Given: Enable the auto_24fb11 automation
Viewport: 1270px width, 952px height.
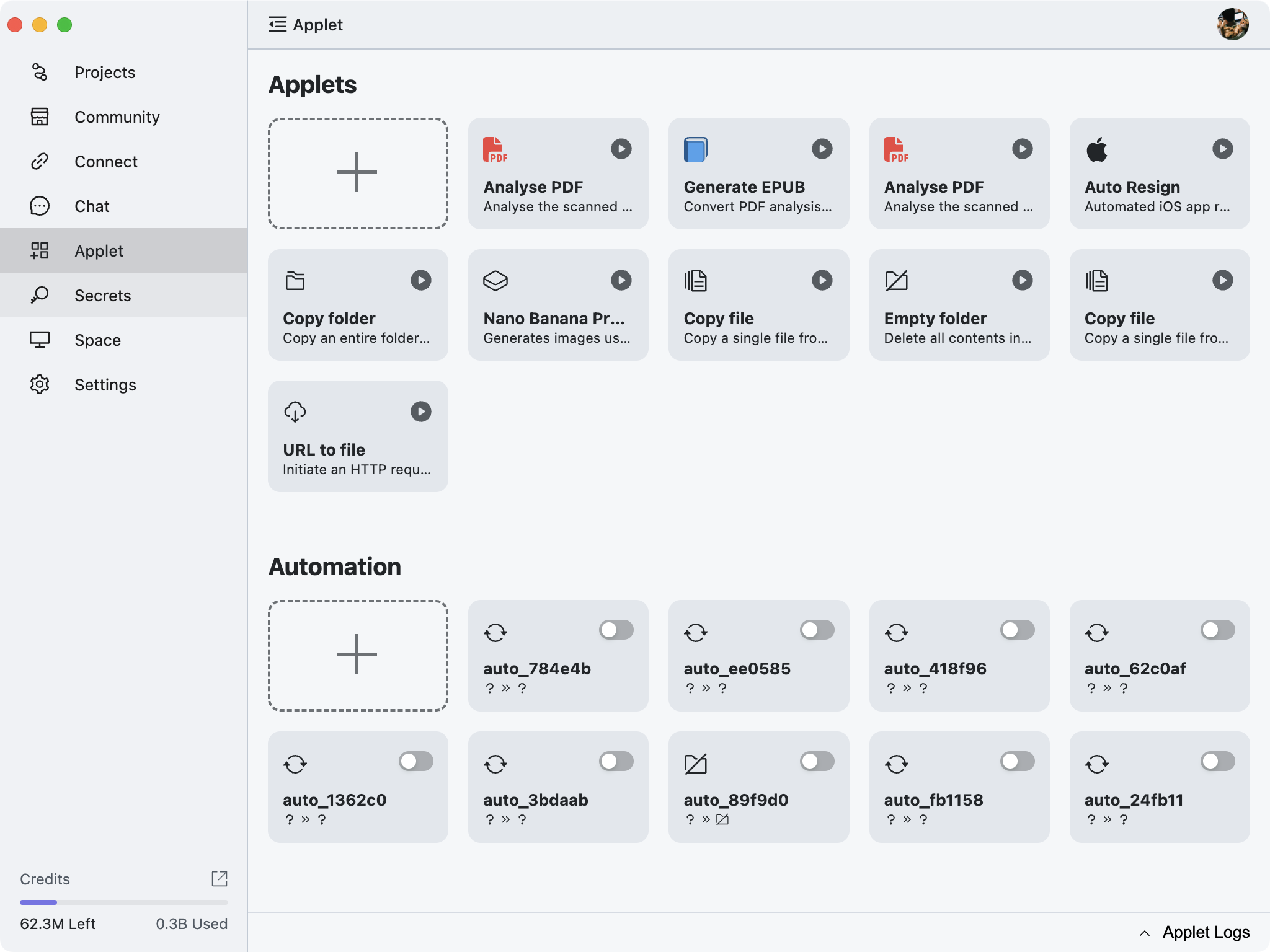Looking at the screenshot, I should 1217,761.
